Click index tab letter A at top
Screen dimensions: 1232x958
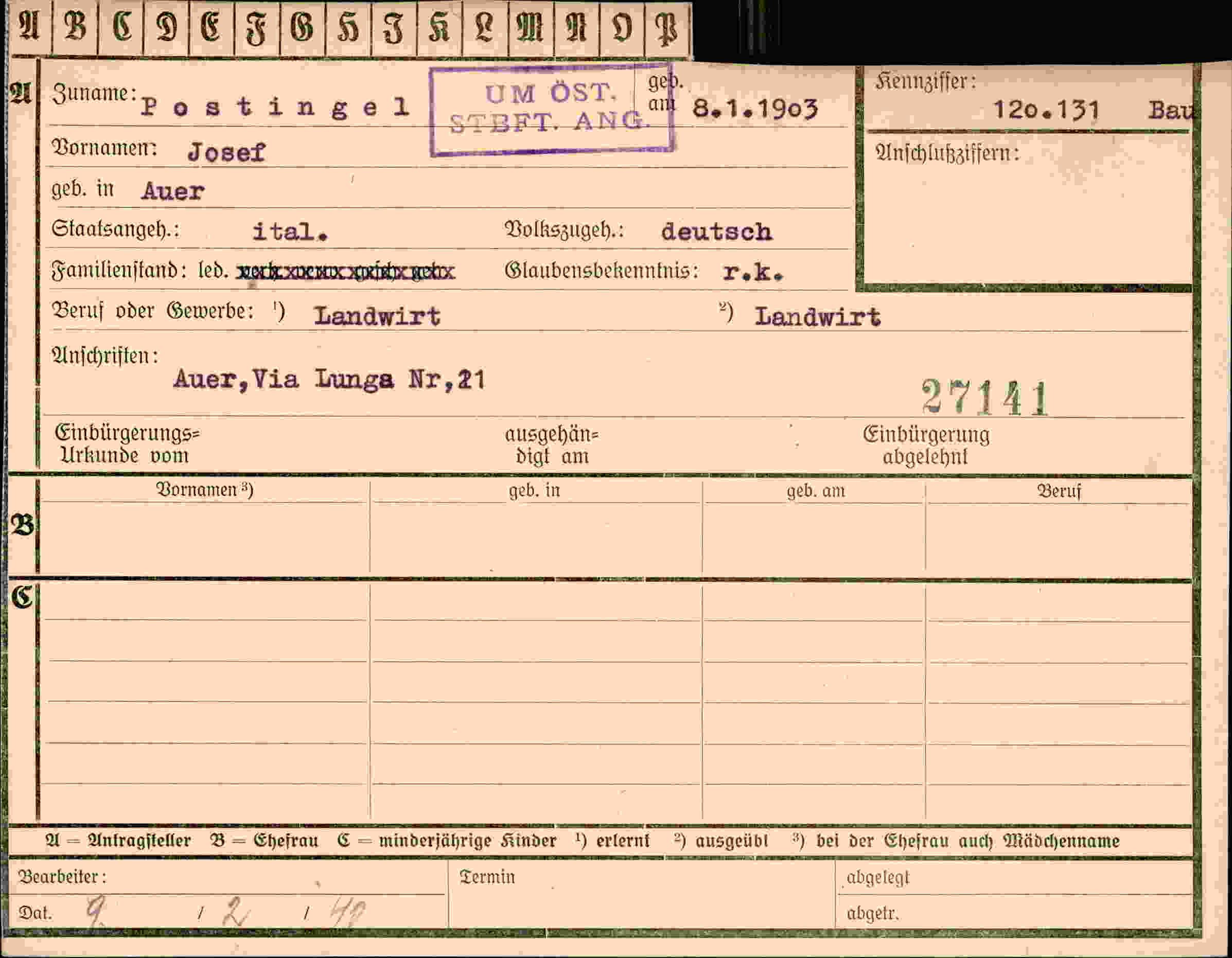(x=29, y=27)
